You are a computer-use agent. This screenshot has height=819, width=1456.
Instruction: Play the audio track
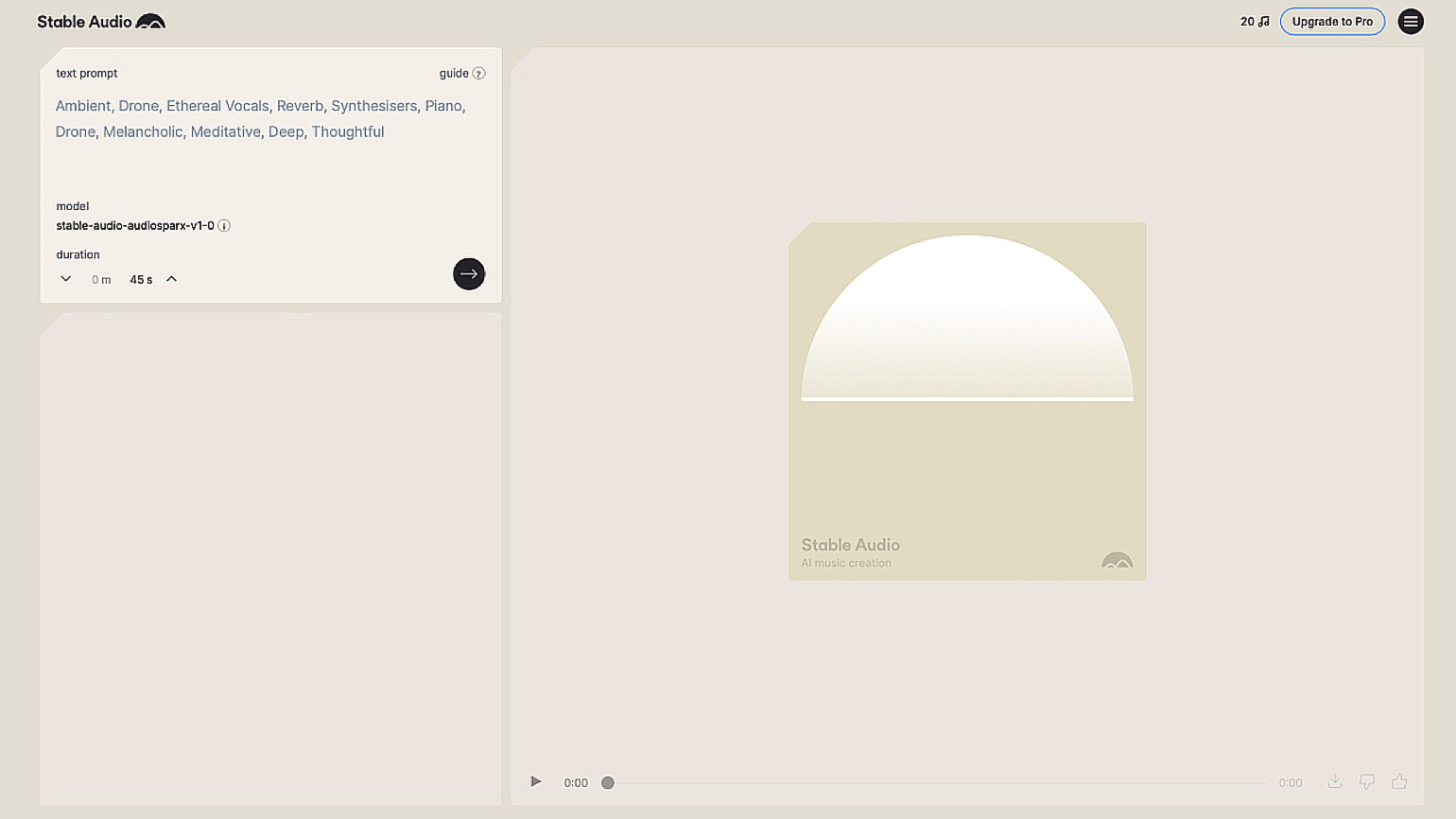pos(536,782)
